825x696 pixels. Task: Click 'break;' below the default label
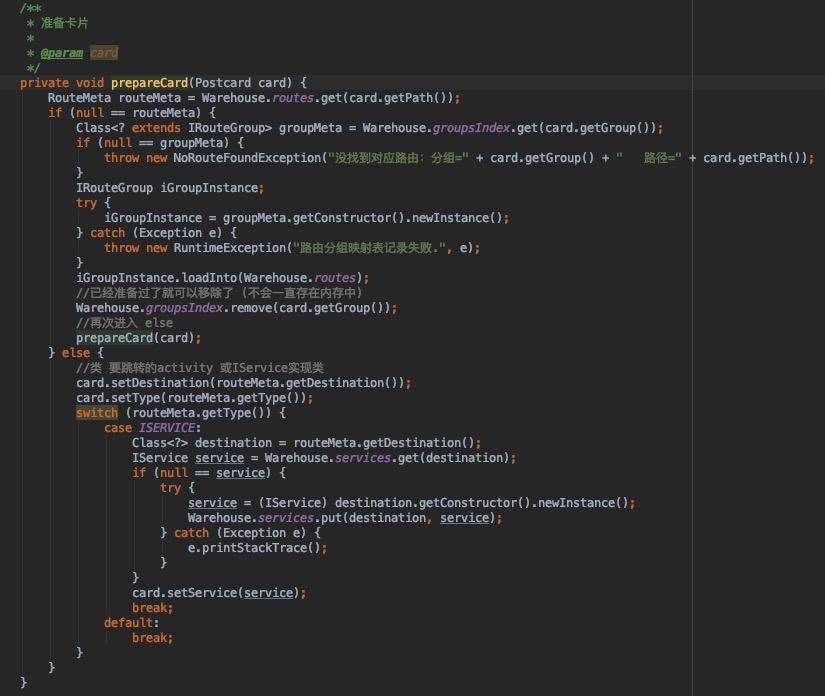[153, 638]
